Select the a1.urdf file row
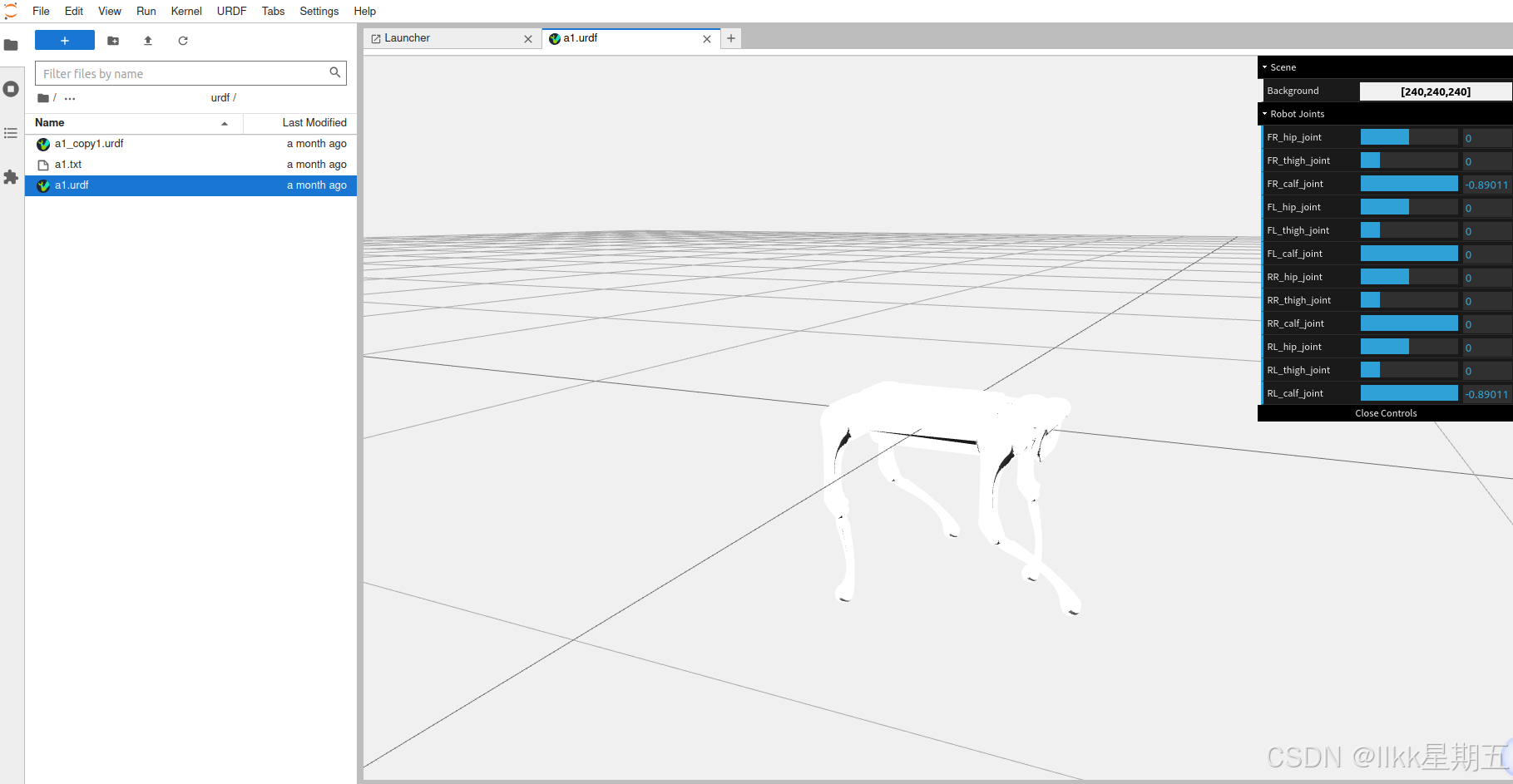The image size is (1513, 784). click(191, 185)
